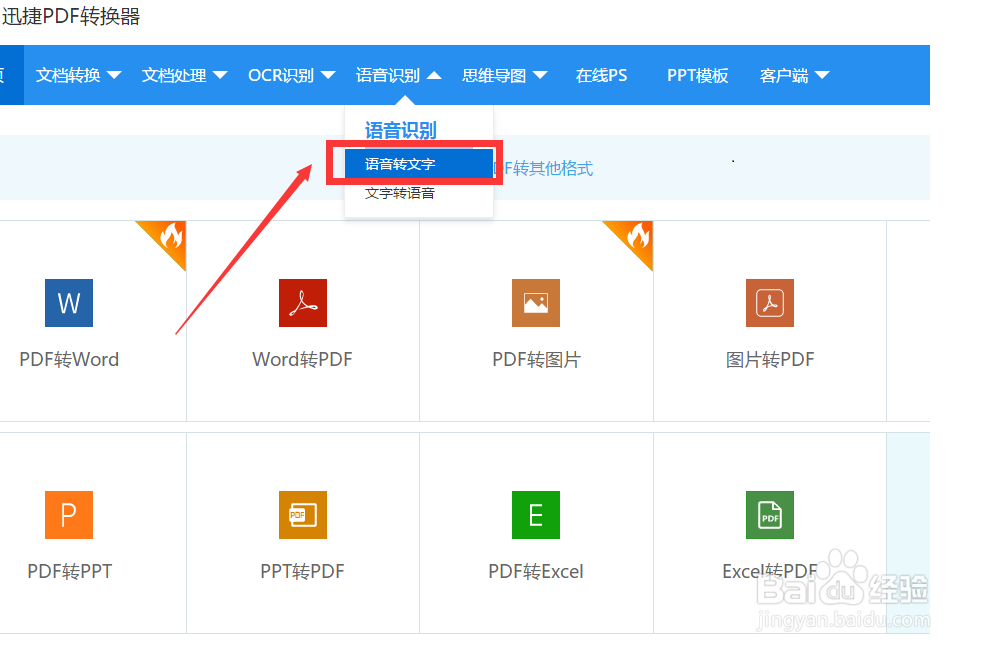
Task: Open the PPT模板 page
Action: click(697, 75)
